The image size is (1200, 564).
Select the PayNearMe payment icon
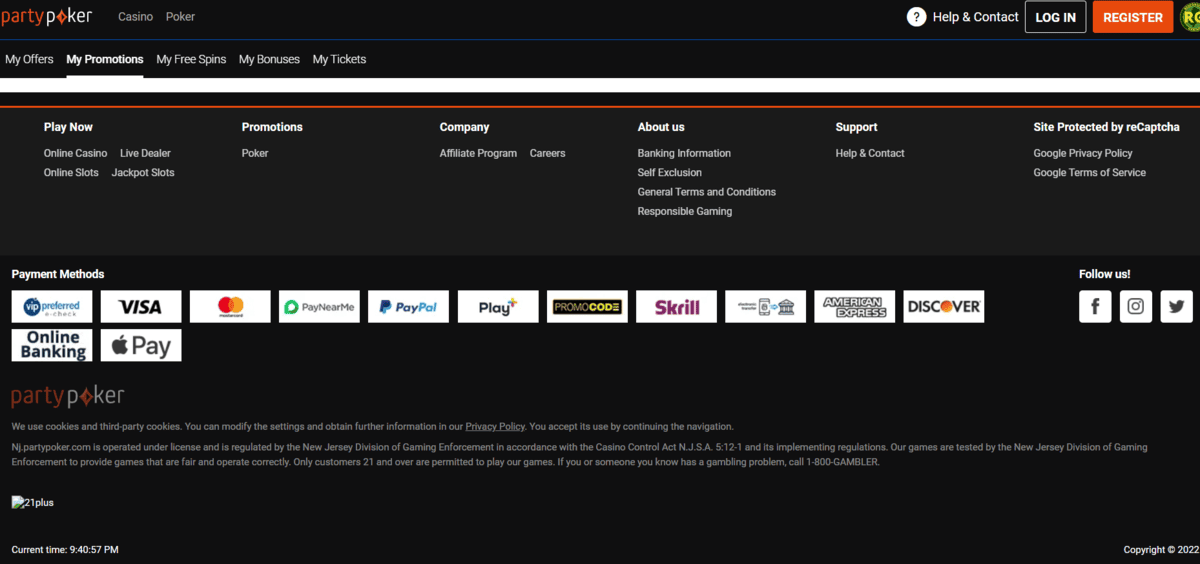click(x=319, y=307)
